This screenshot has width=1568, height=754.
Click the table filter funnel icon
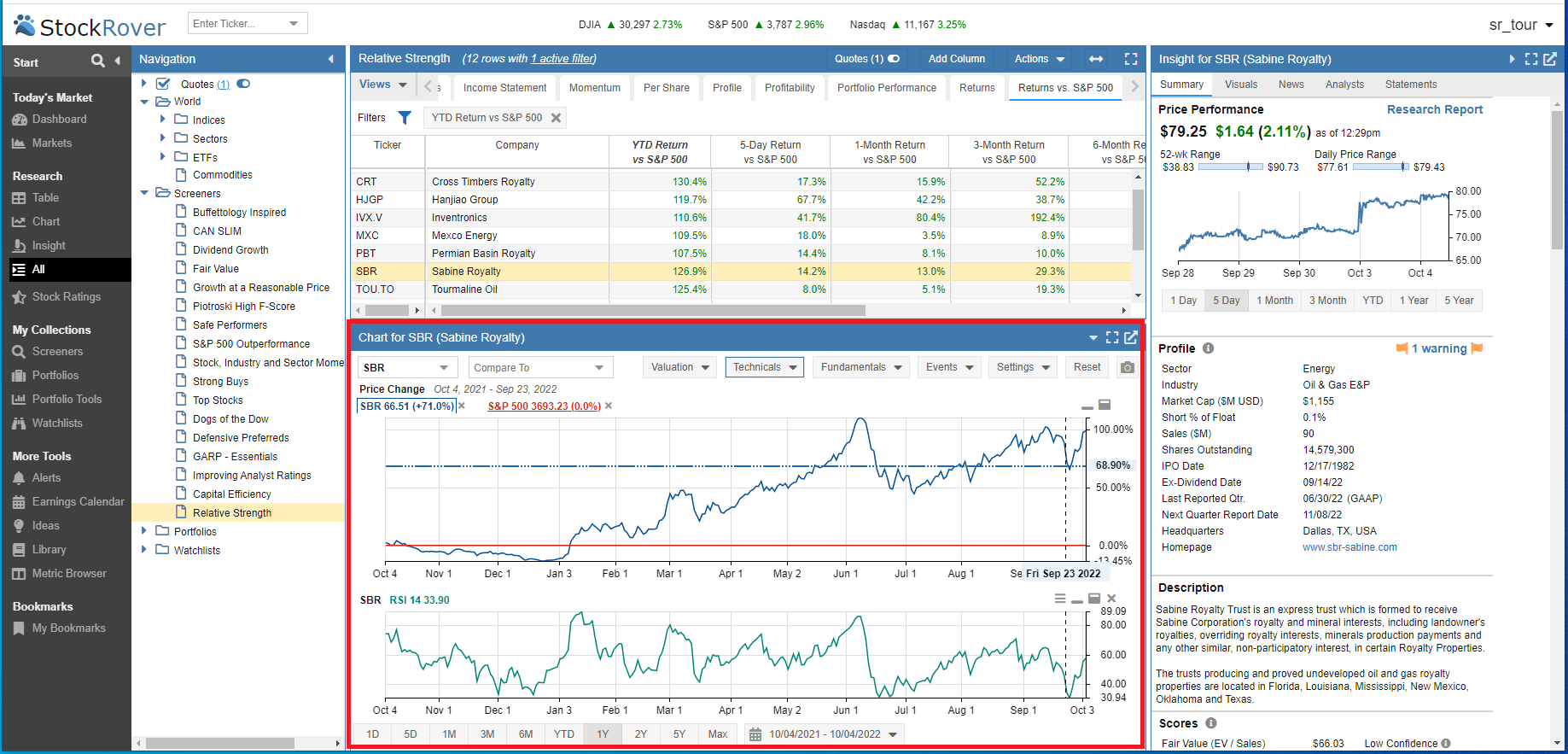pos(405,118)
